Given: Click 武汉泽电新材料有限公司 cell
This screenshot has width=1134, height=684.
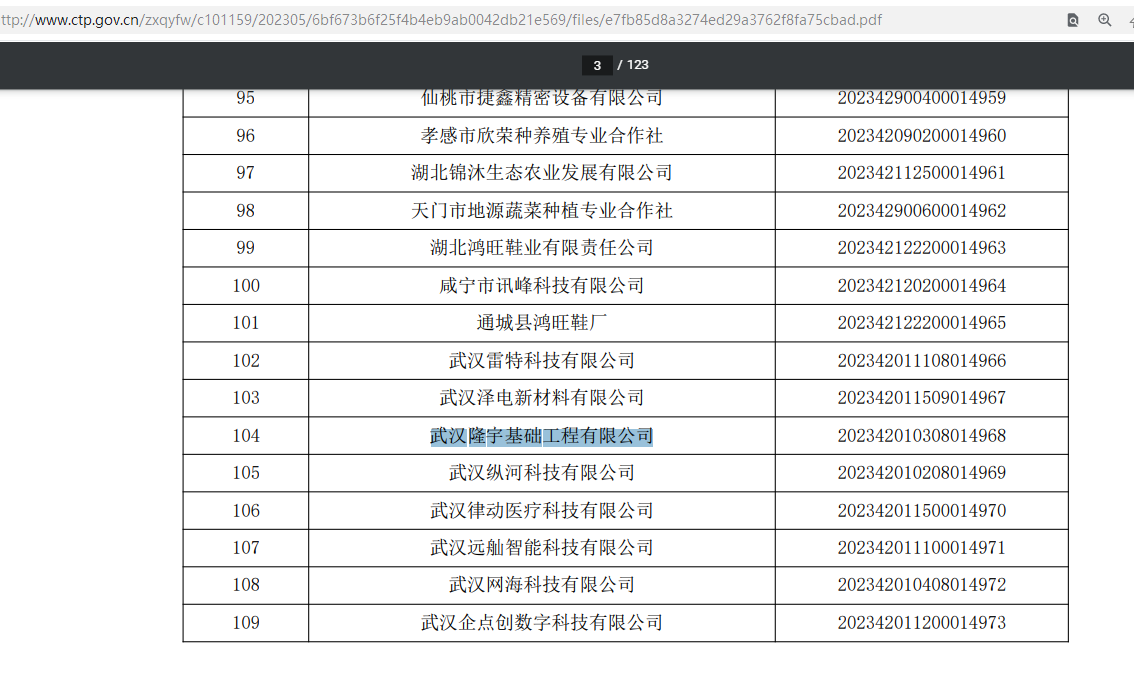Looking at the screenshot, I should coord(541,398).
